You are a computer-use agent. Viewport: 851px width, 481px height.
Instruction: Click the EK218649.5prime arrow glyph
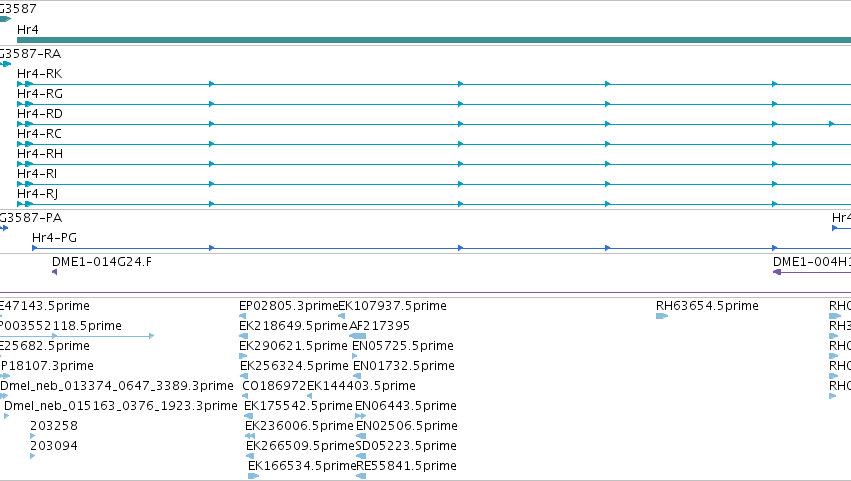244,336
